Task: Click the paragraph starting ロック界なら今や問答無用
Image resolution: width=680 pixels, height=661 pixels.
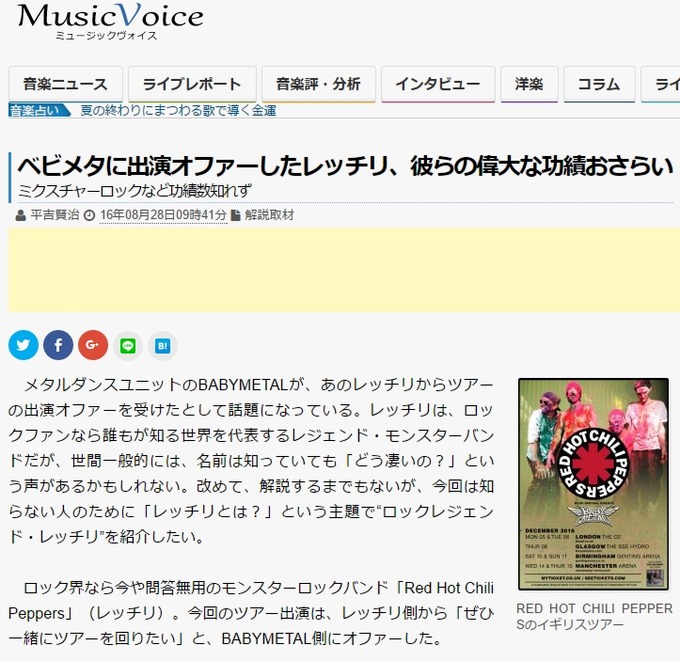Action: (251, 613)
